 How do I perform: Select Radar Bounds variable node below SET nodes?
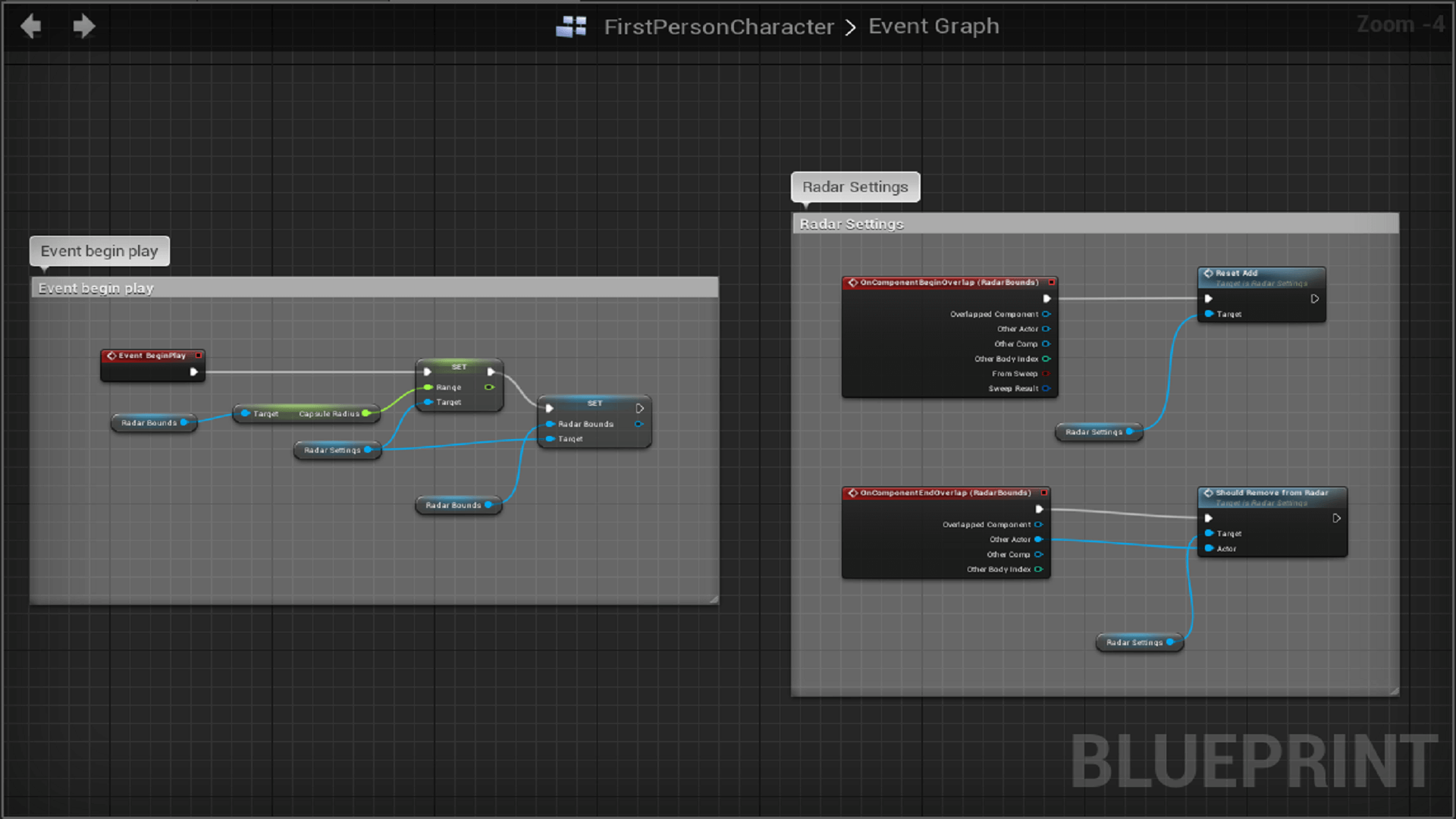[x=459, y=504]
